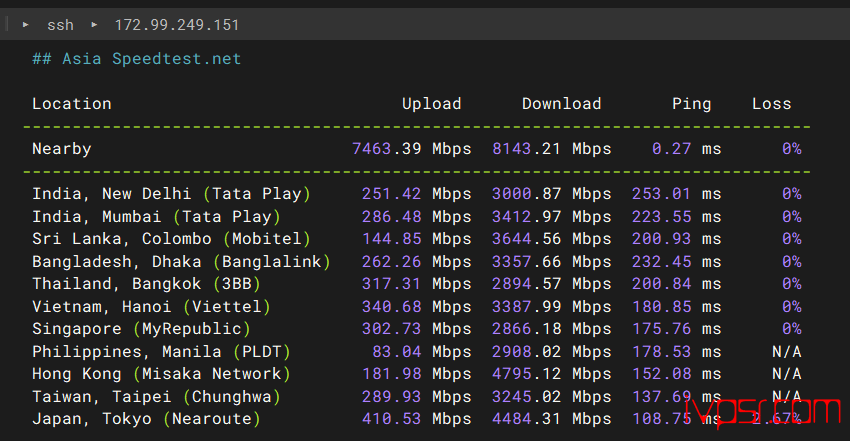Select Japan, Tokyo (Nearoute)
The height and width of the screenshot is (441, 850).
point(146,419)
